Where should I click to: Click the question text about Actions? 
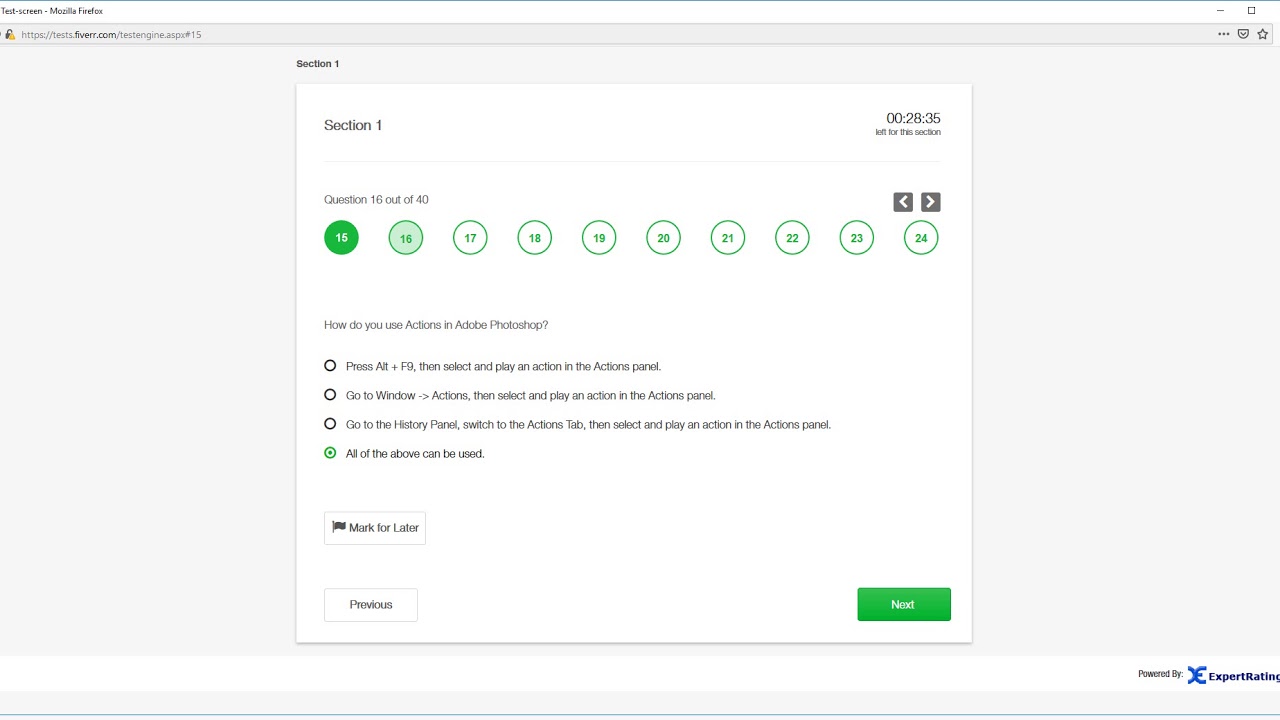click(436, 325)
